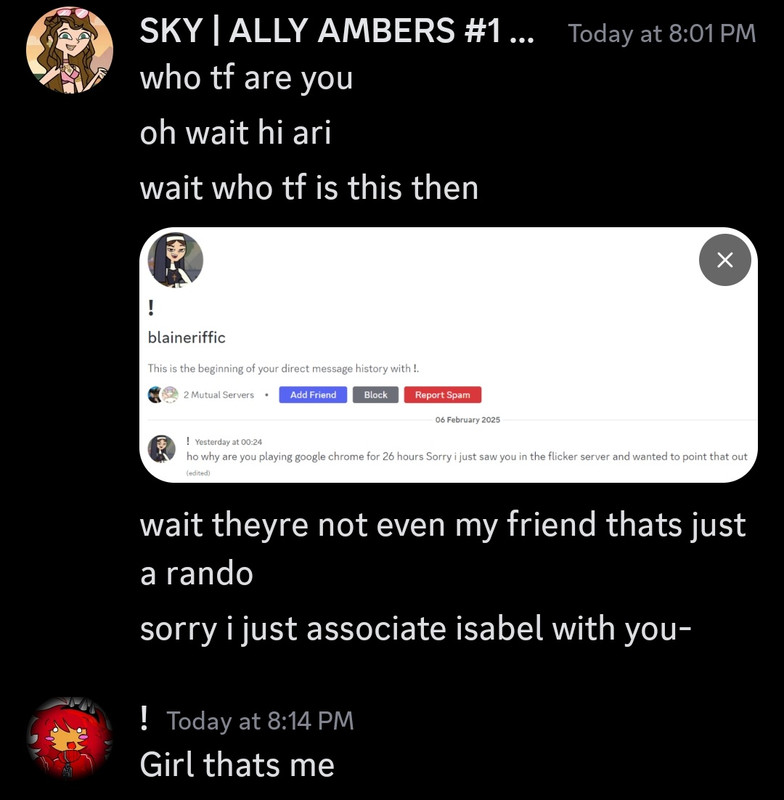Image resolution: width=784 pixels, height=800 pixels.
Task: Click the blaineriffic username text
Action: tap(186, 337)
